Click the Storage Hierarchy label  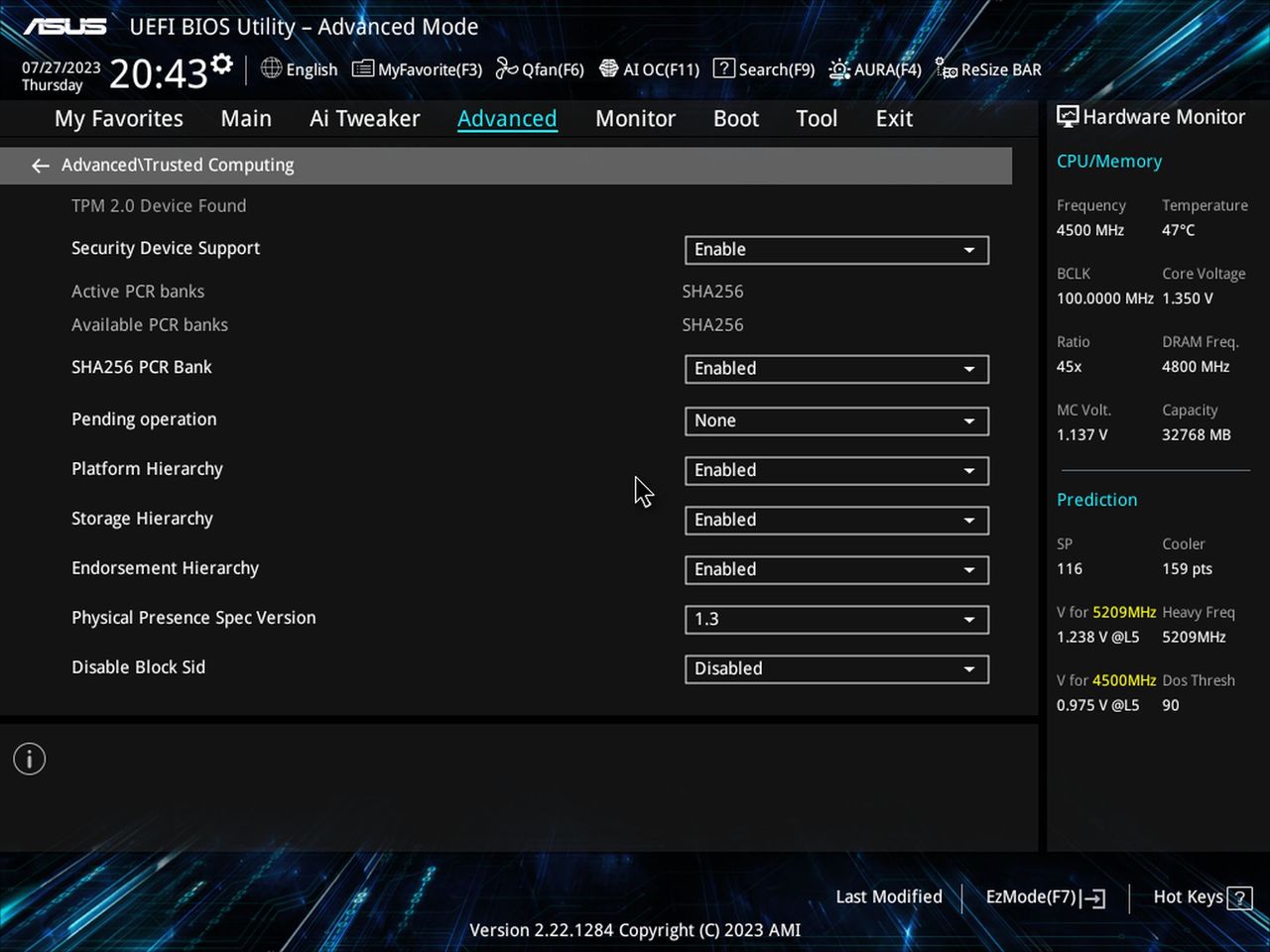142,519
